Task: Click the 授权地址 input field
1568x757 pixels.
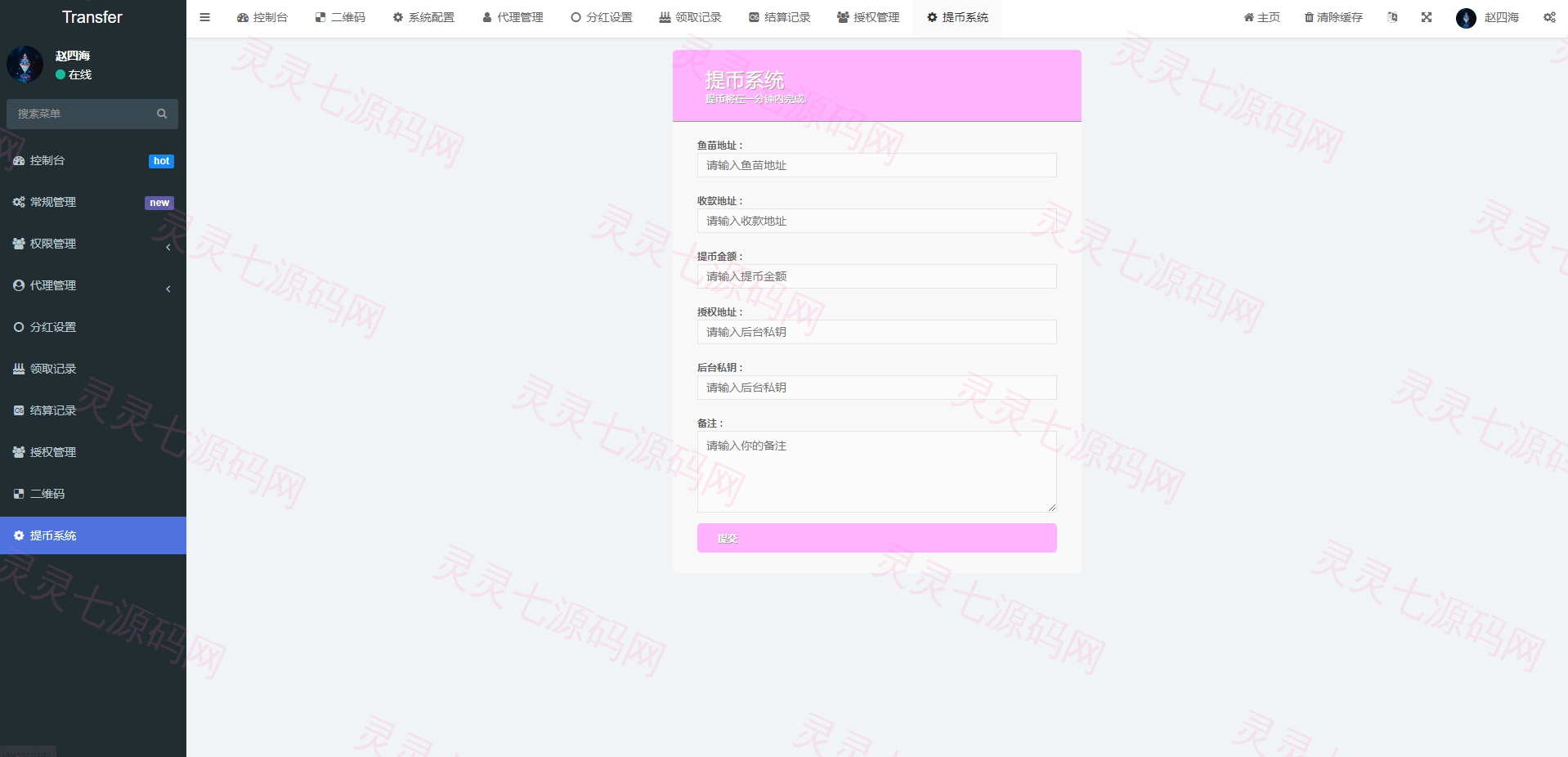Action: click(876, 332)
